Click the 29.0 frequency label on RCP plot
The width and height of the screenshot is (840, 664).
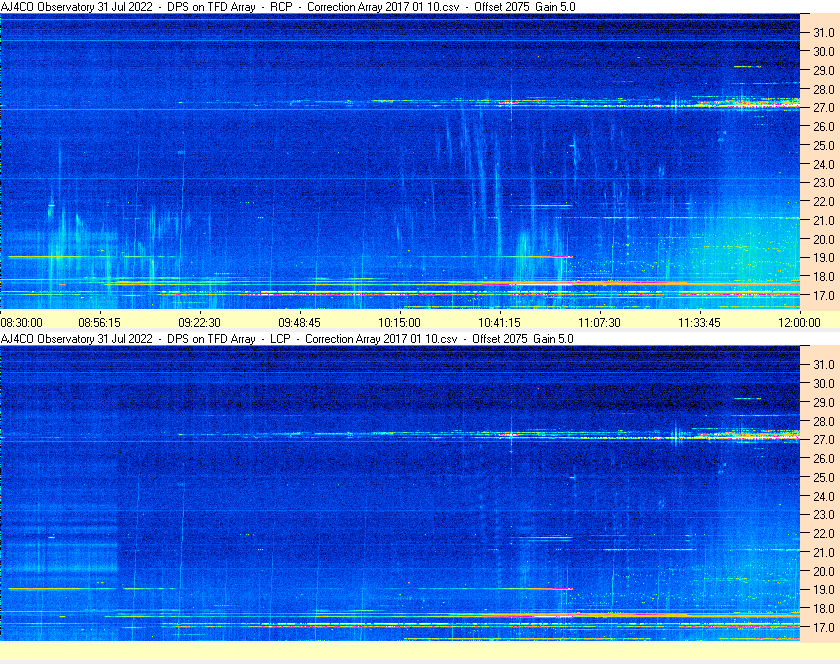824,70
